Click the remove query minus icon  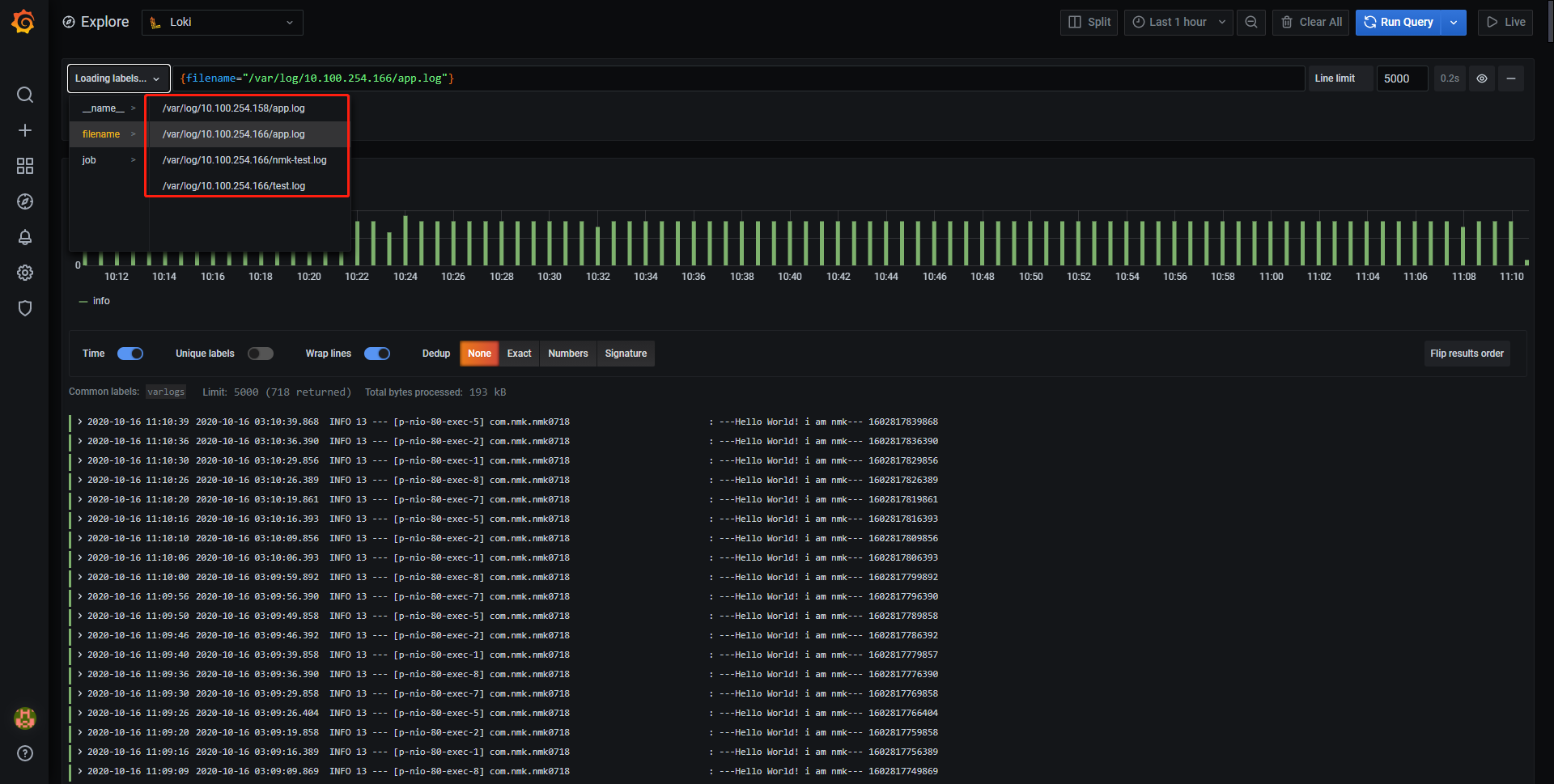coord(1510,78)
